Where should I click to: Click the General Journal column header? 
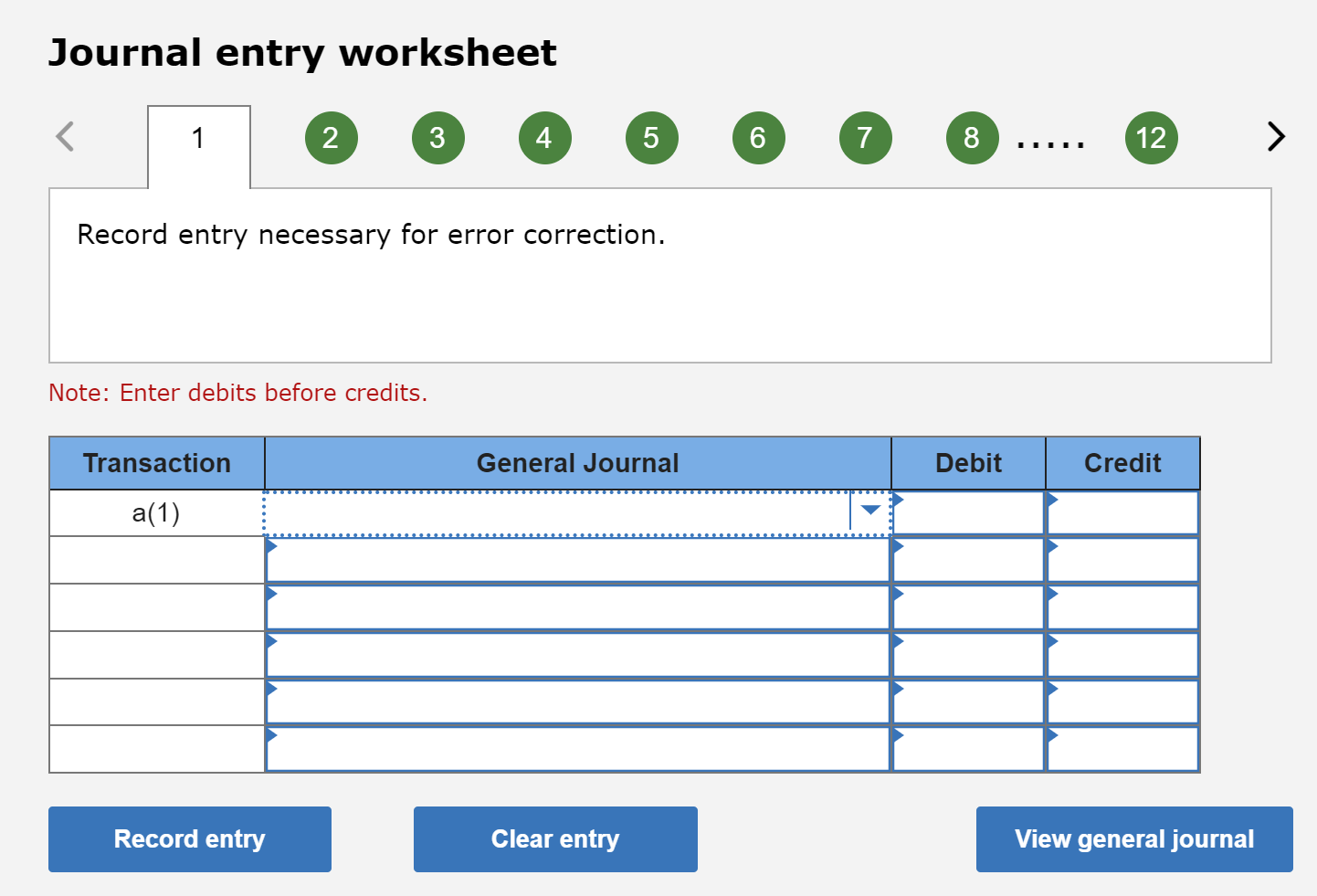click(578, 463)
